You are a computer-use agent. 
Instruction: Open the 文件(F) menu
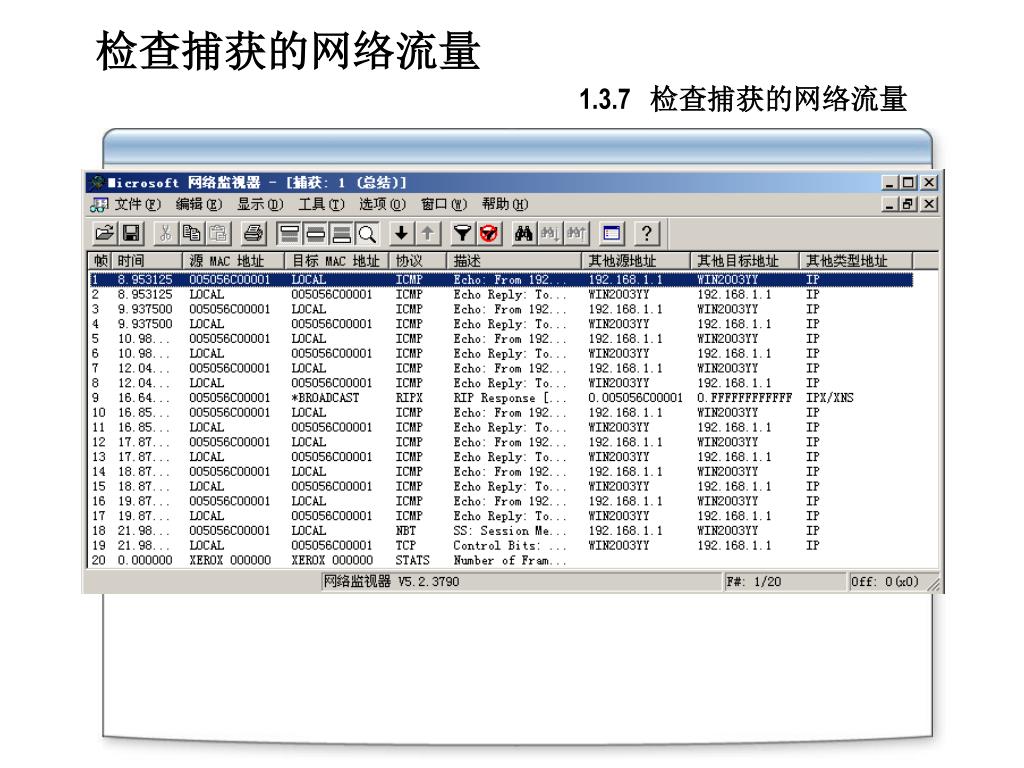[137, 204]
